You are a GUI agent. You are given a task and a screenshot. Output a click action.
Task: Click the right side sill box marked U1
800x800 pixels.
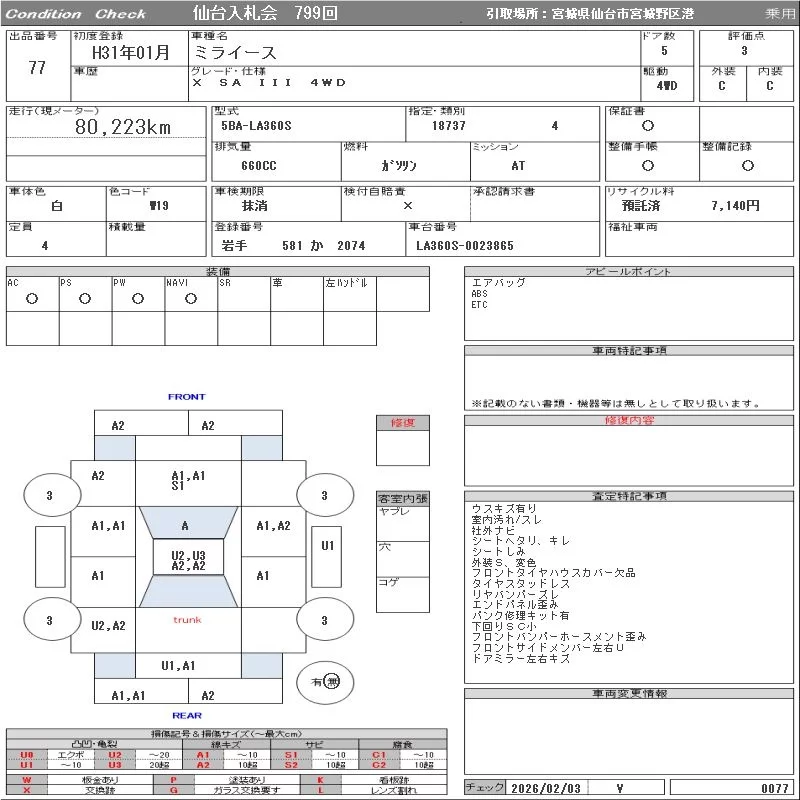tap(327, 546)
